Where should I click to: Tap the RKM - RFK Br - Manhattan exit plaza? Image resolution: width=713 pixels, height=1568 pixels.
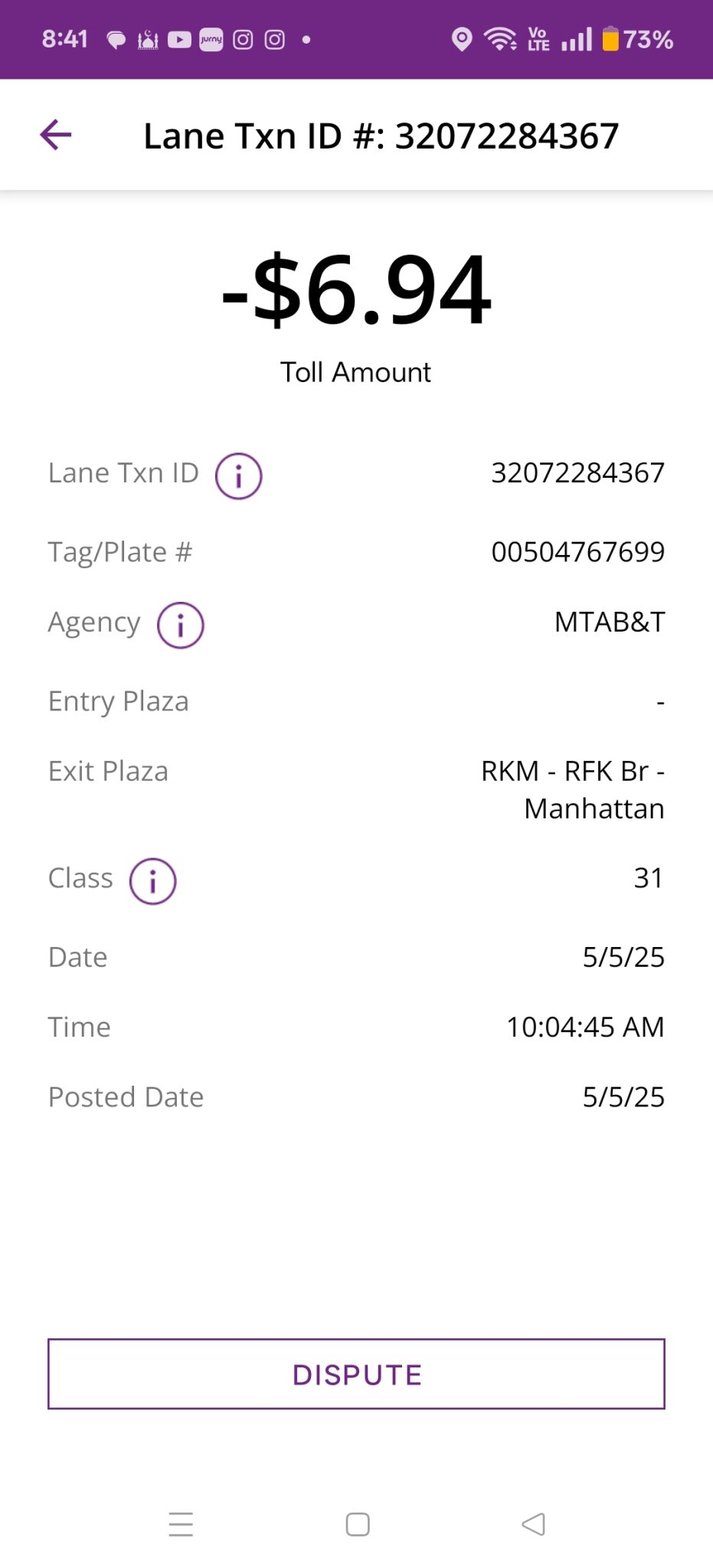tap(573, 789)
